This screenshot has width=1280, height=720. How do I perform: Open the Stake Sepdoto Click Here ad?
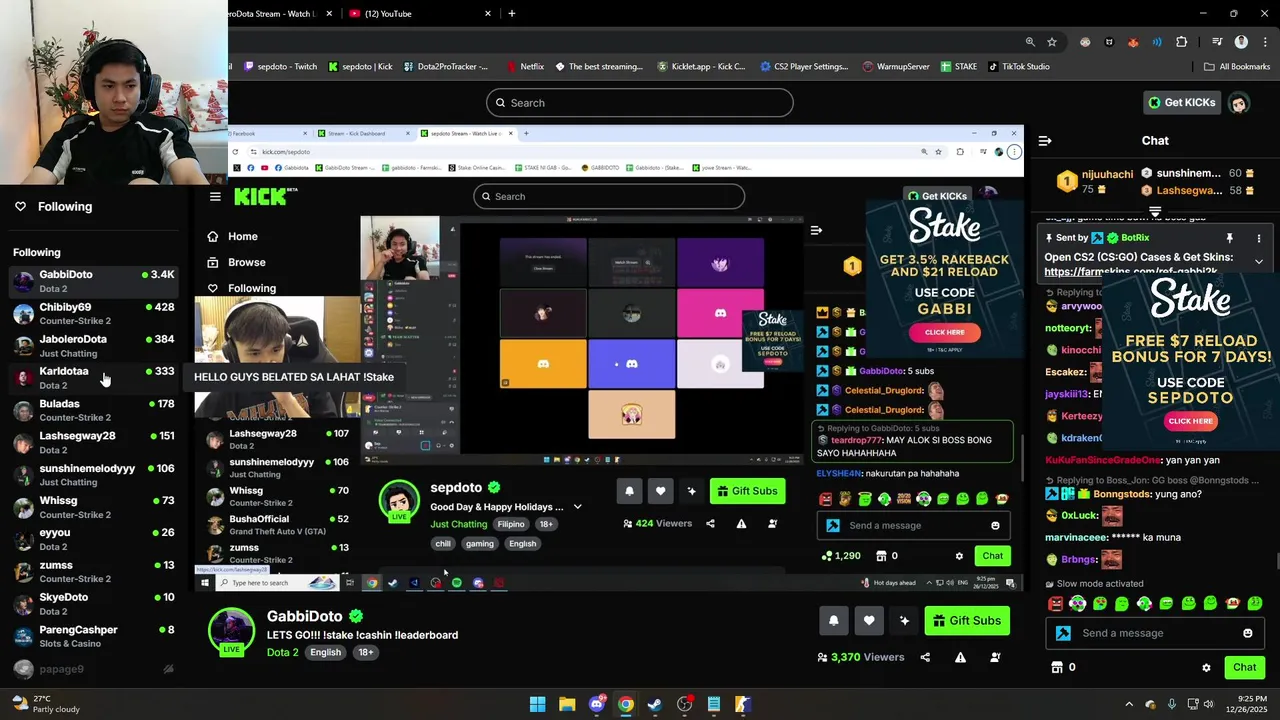point(1190,421)
